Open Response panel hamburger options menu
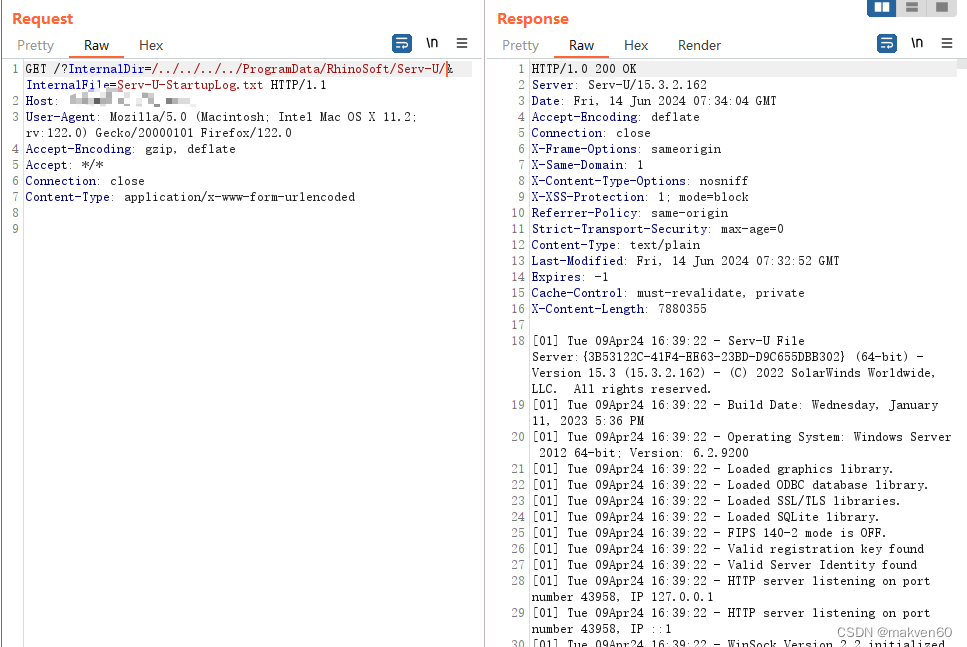This screenshot has width=967, height=647. point(947,43)
